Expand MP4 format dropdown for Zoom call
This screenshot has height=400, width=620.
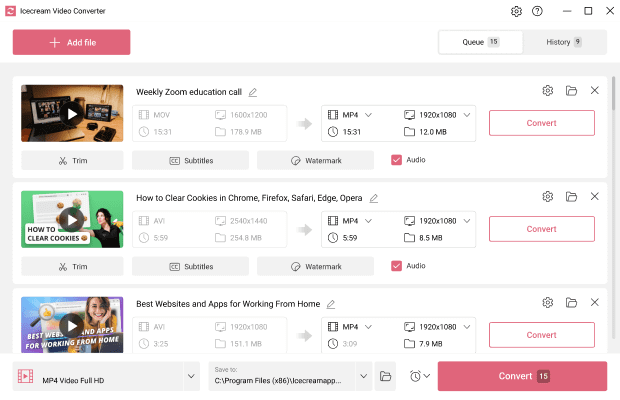(x=368, y=115)
